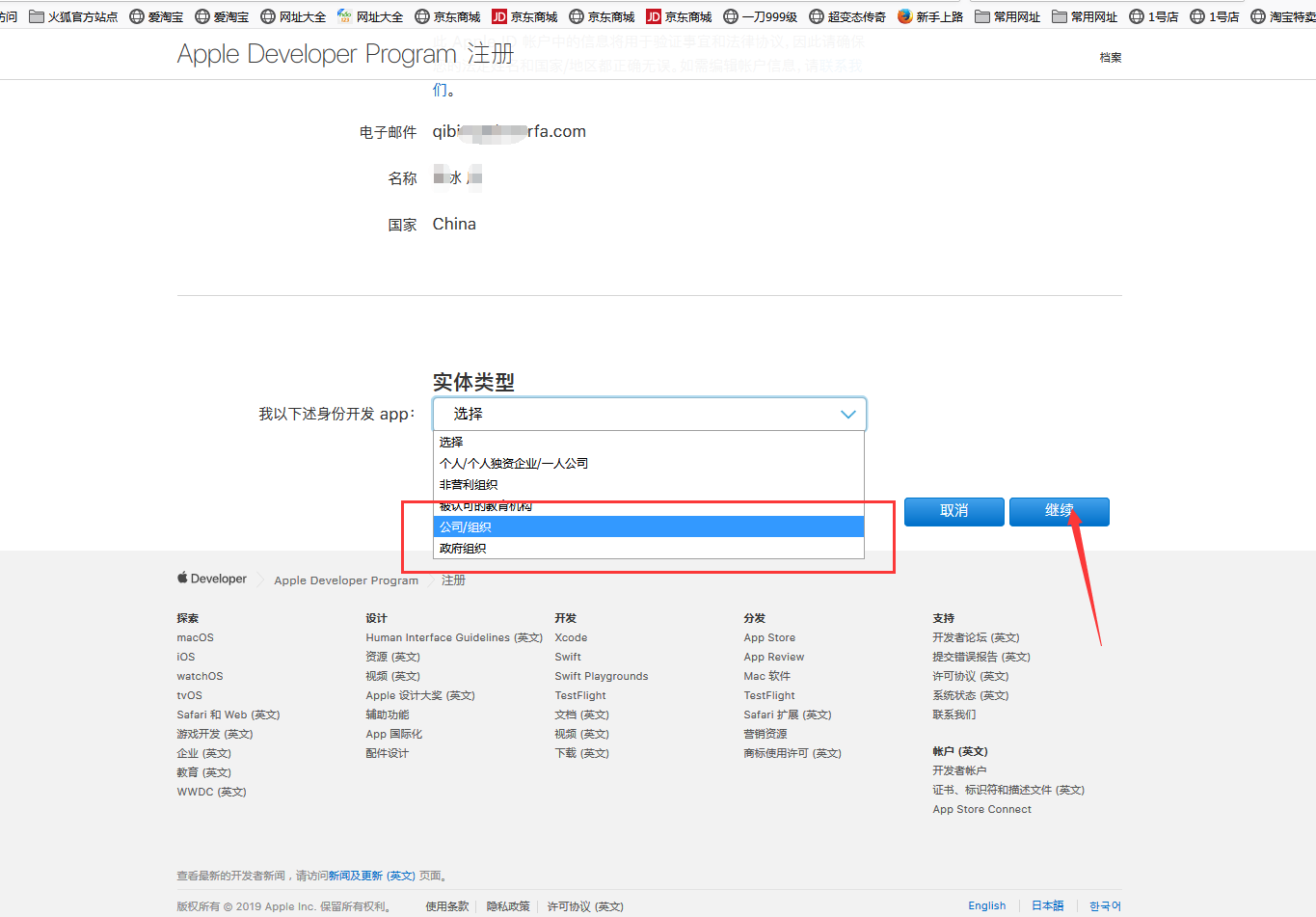Click the 取消 button
Image resolution: width=1316 pixels, height=917 pixels.
[953, 511]
